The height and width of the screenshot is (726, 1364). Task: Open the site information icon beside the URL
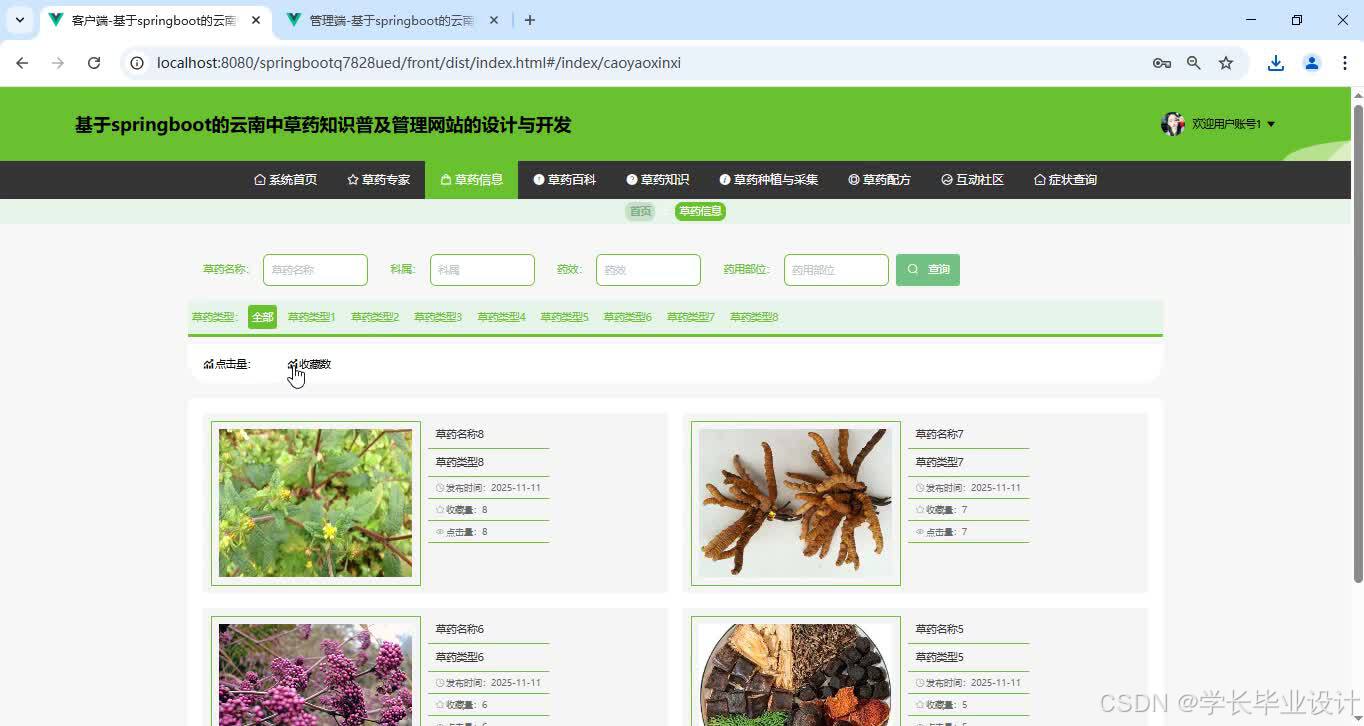pos(138,63)
